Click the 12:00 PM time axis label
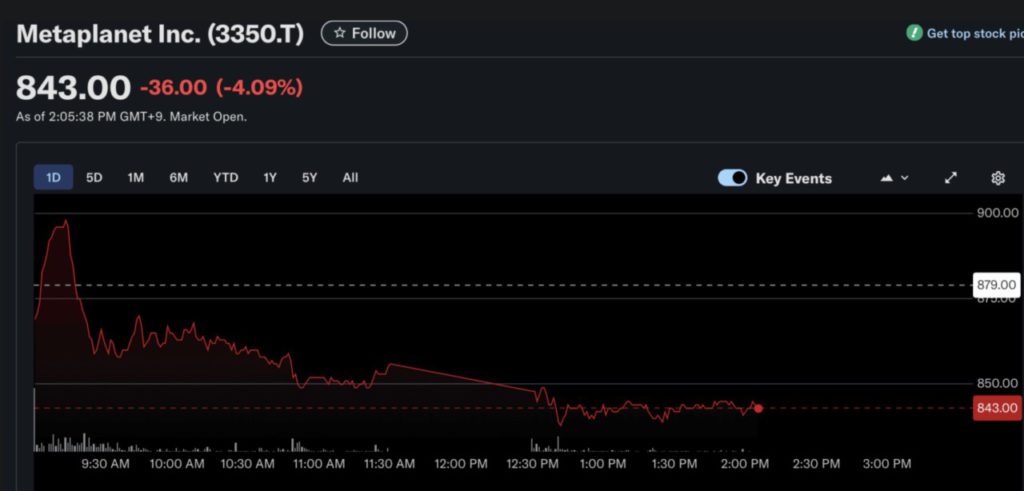This screenshot has width=1024, height=491. [462, 464]
